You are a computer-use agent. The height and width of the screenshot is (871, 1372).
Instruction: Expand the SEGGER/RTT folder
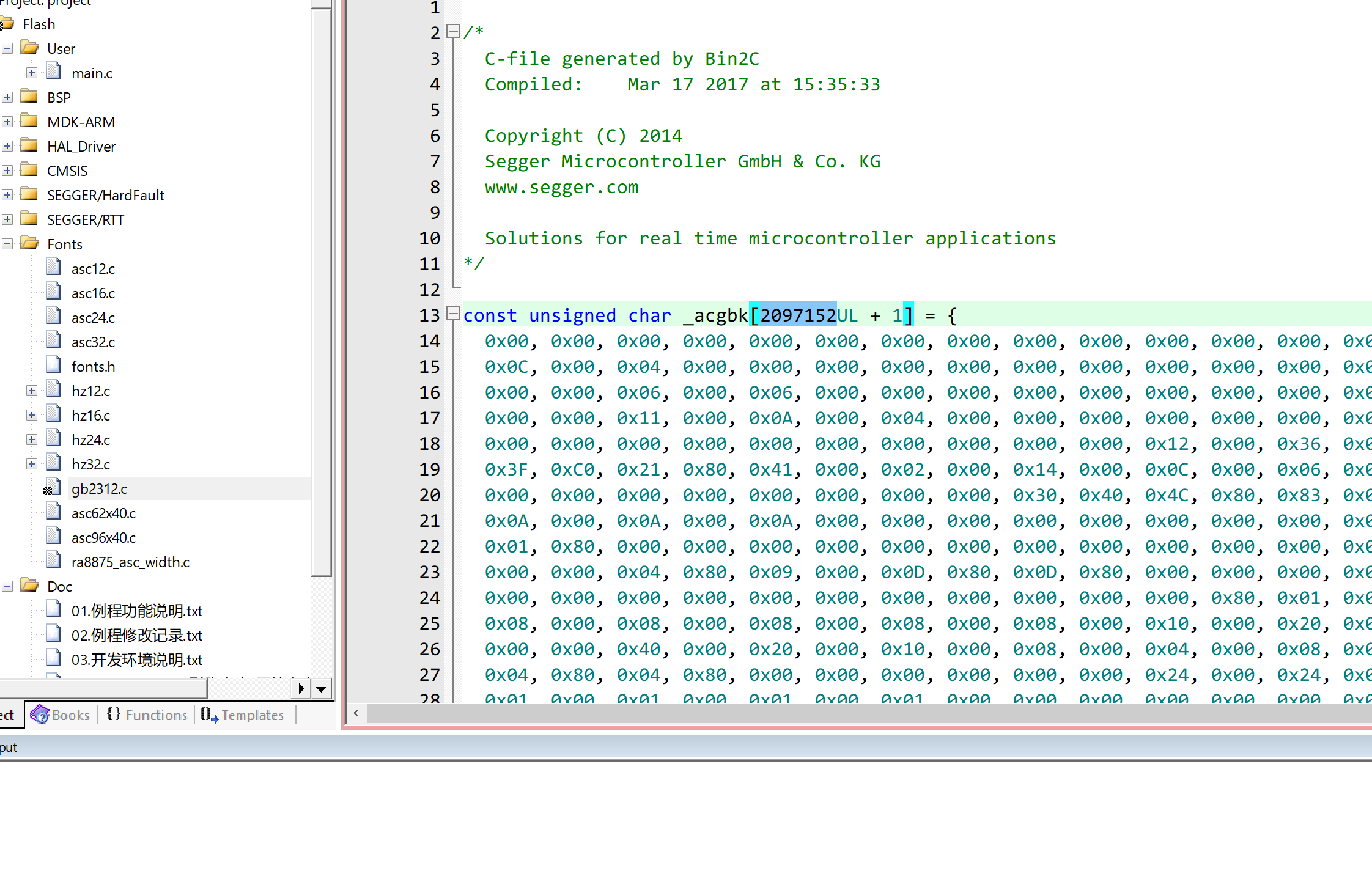click(7, 219)
